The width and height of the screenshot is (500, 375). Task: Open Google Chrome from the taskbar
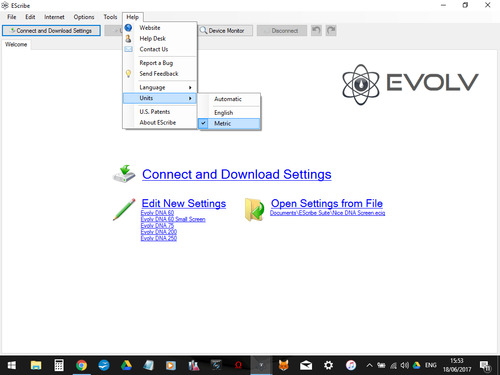[x=81, y=365]
